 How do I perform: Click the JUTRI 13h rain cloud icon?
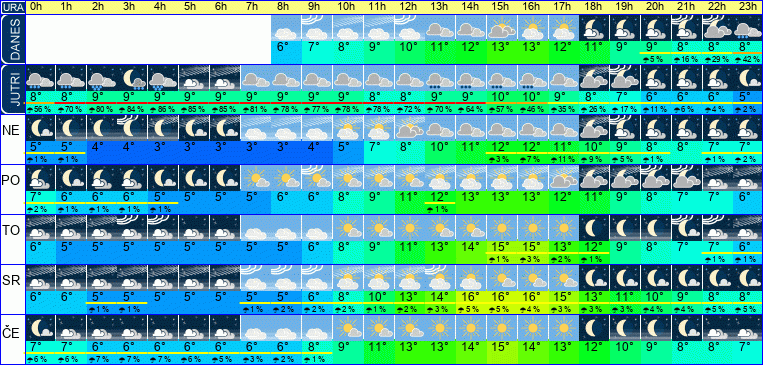tap(440, 78)
